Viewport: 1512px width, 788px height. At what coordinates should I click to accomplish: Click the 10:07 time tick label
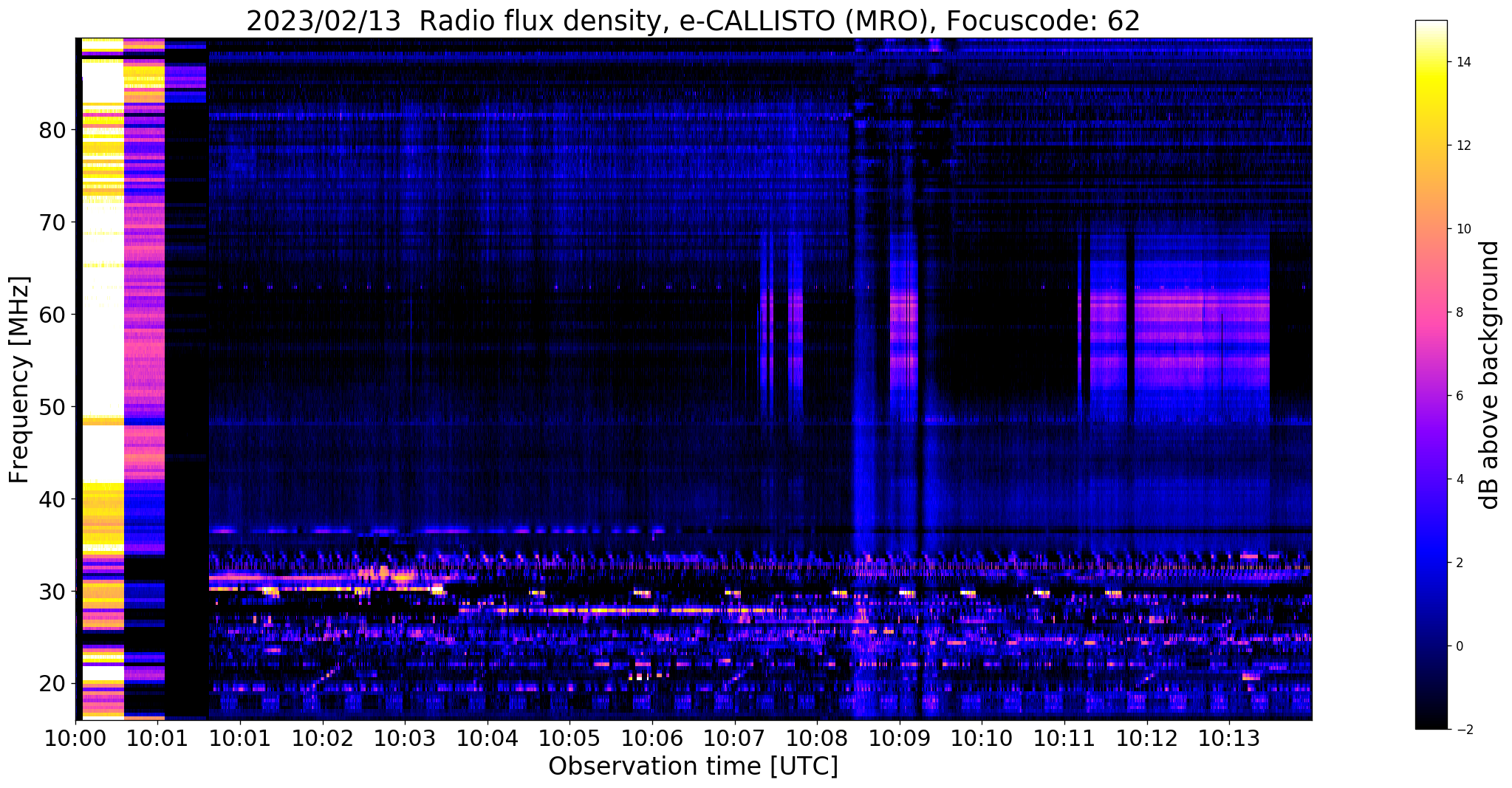click(x=734, y=738)
